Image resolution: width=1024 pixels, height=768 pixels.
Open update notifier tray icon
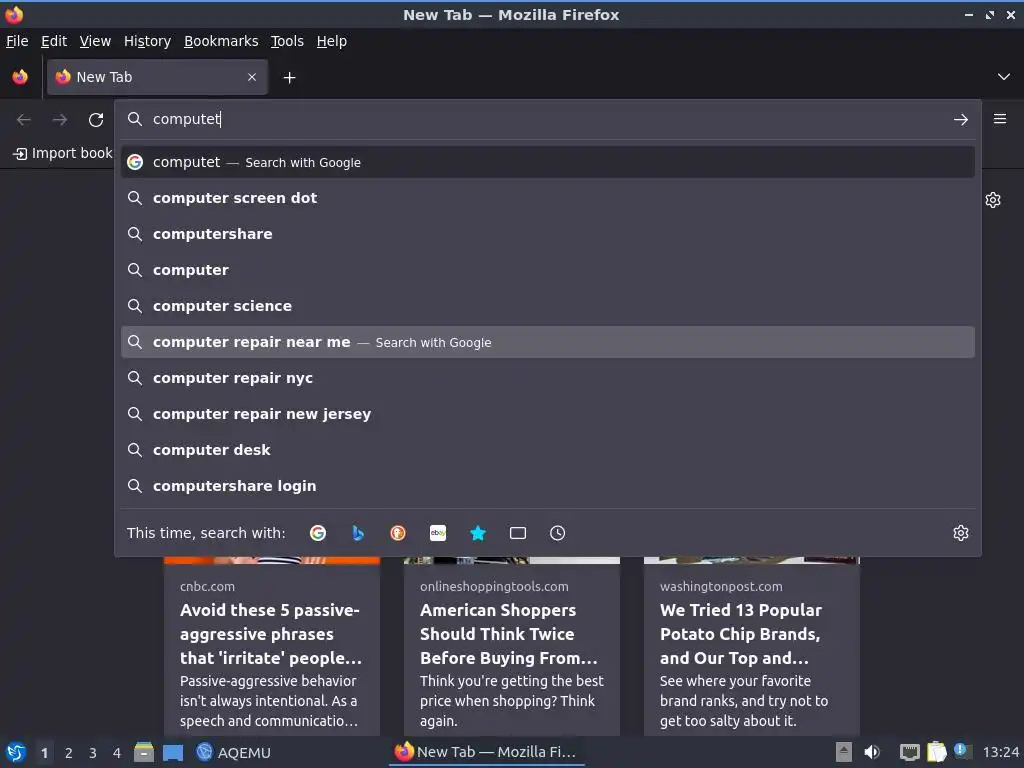[962, 751]
